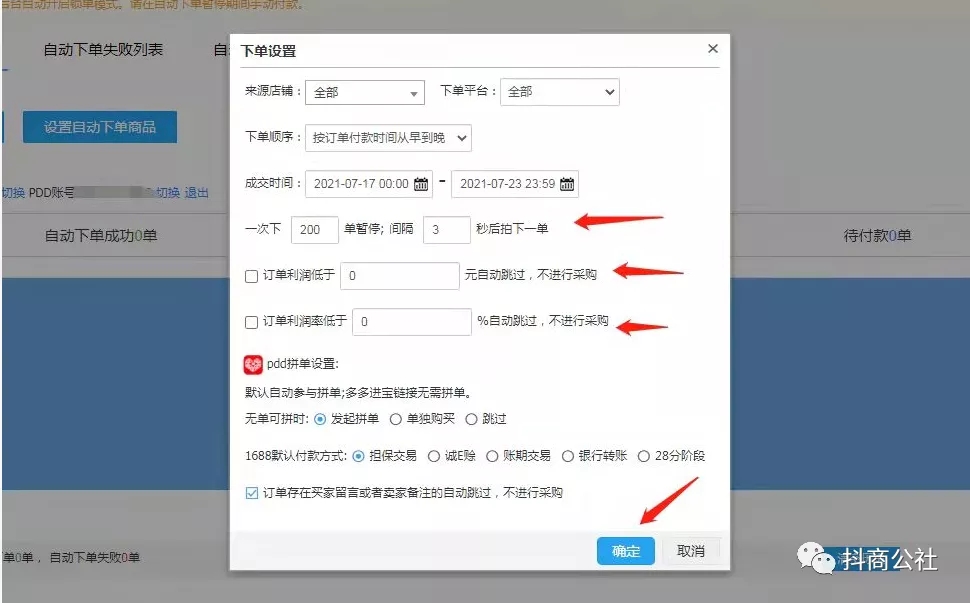The image size is (970, 603).
Task: Click the end date field 2021-07-23 23:59
Action: 515,184
